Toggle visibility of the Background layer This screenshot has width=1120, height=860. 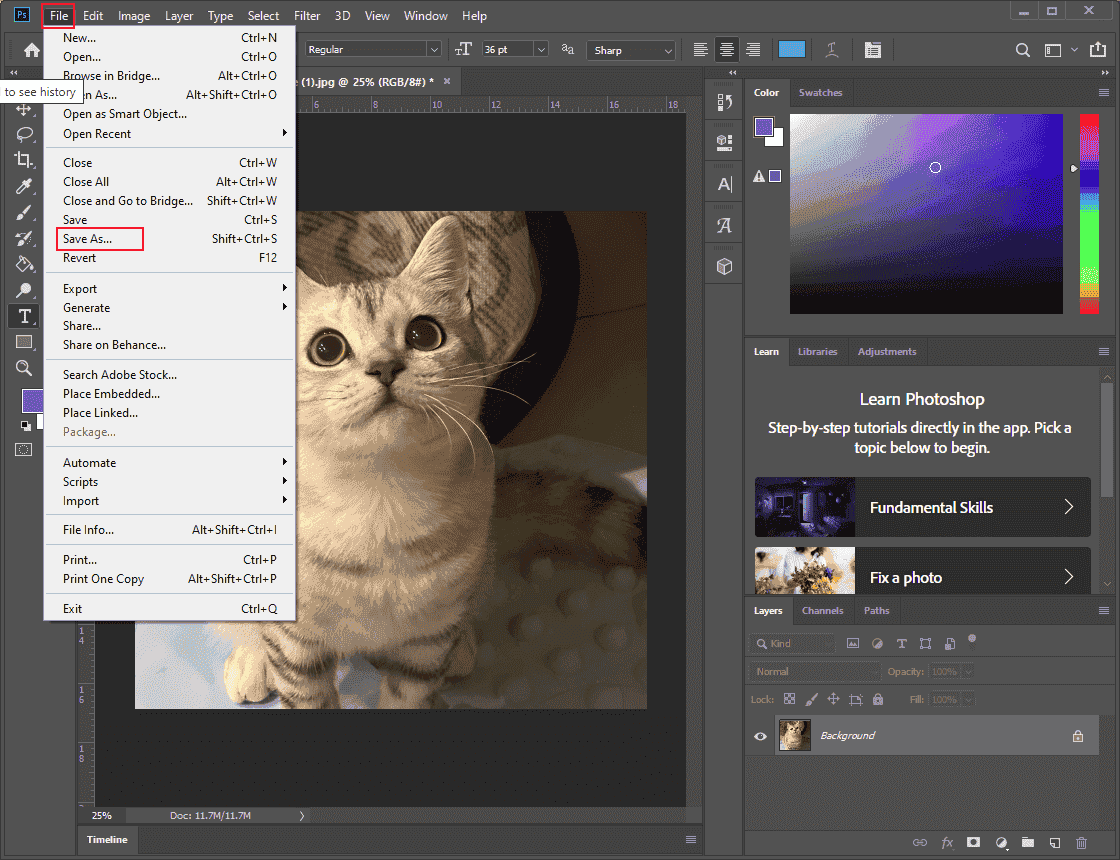(x=760, y=735)
